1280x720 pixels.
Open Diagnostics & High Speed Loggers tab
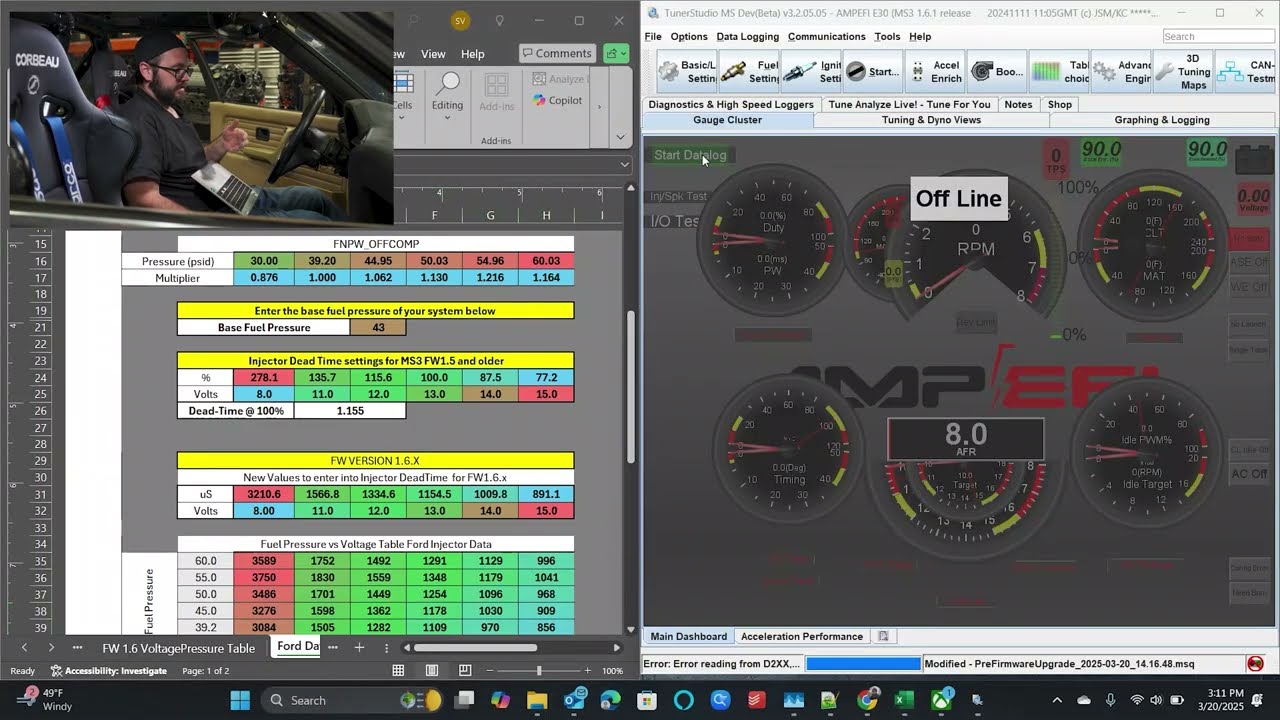731,104
